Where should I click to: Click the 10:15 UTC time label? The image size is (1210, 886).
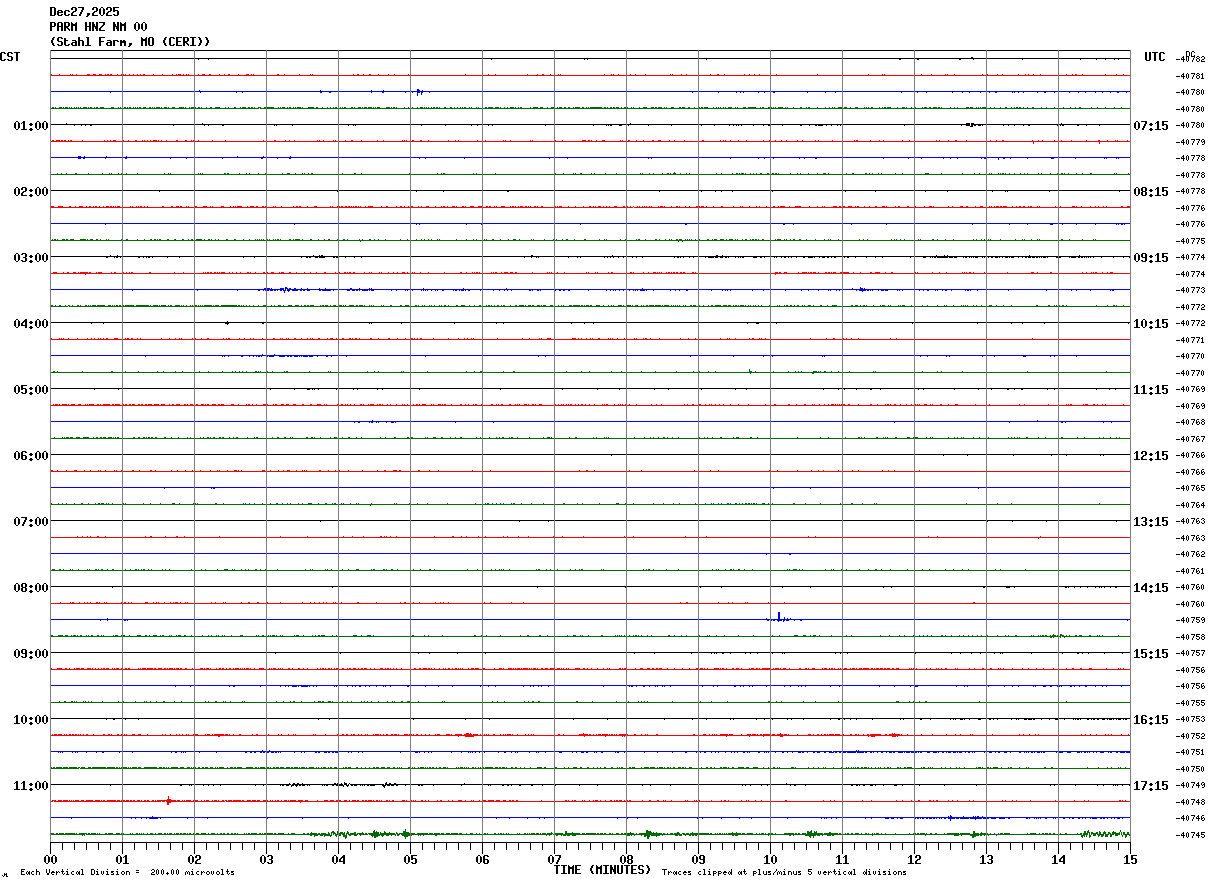coord(1151,324)
